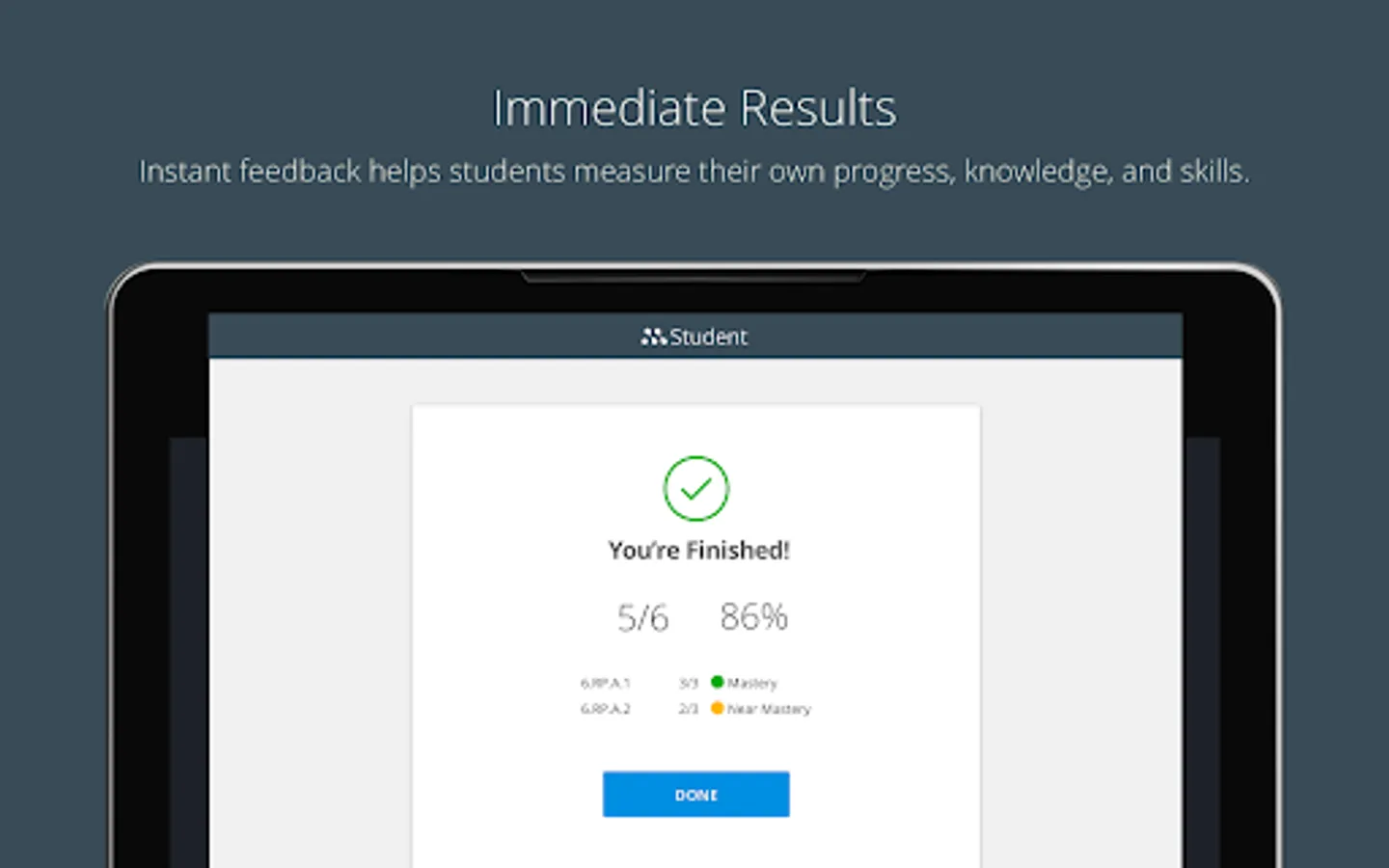Click the 3/3 score for 6.RP.A.1

click(x=688, y=683)
